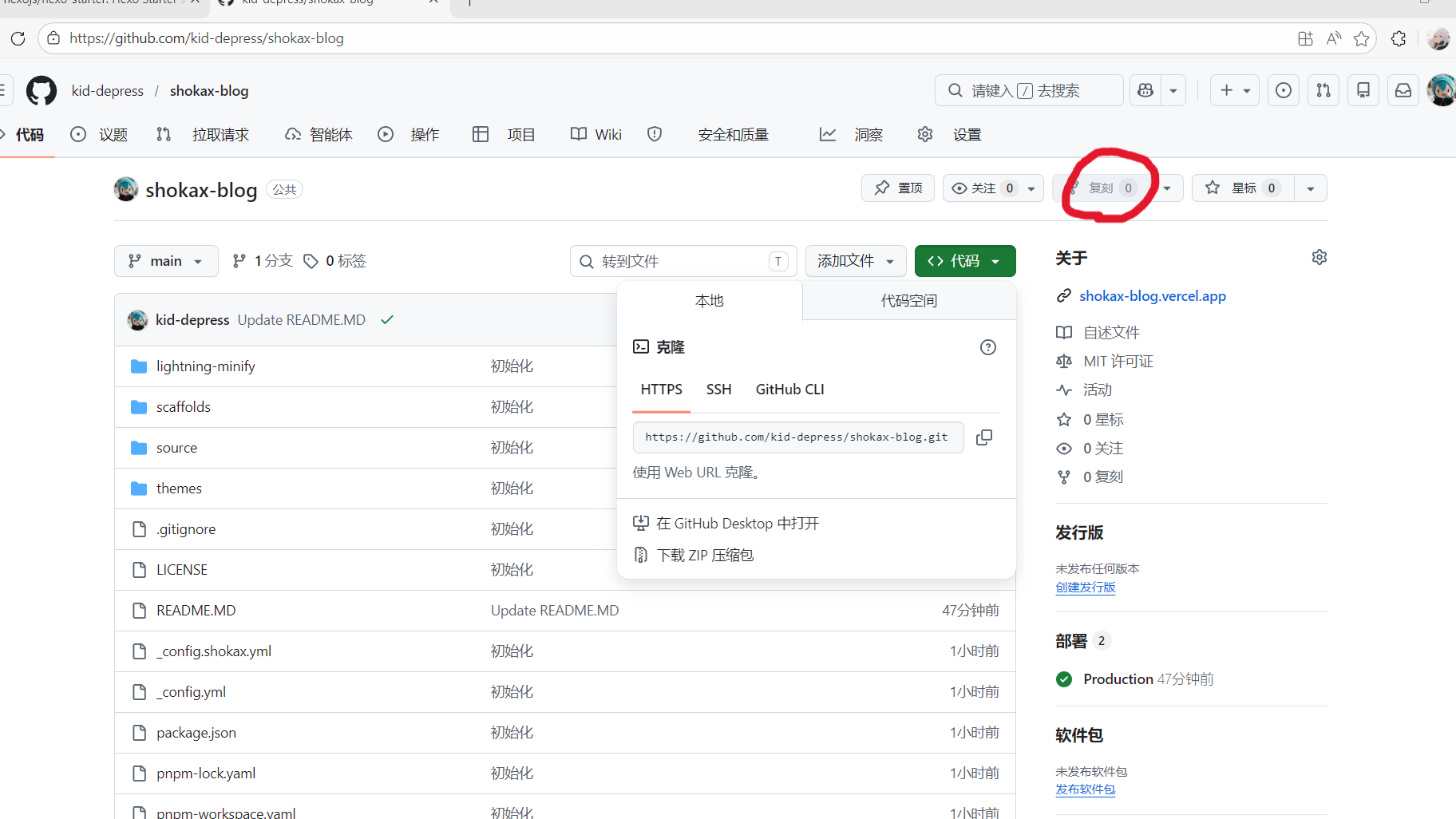Open the .gitignore file

(x=186, y=529)
